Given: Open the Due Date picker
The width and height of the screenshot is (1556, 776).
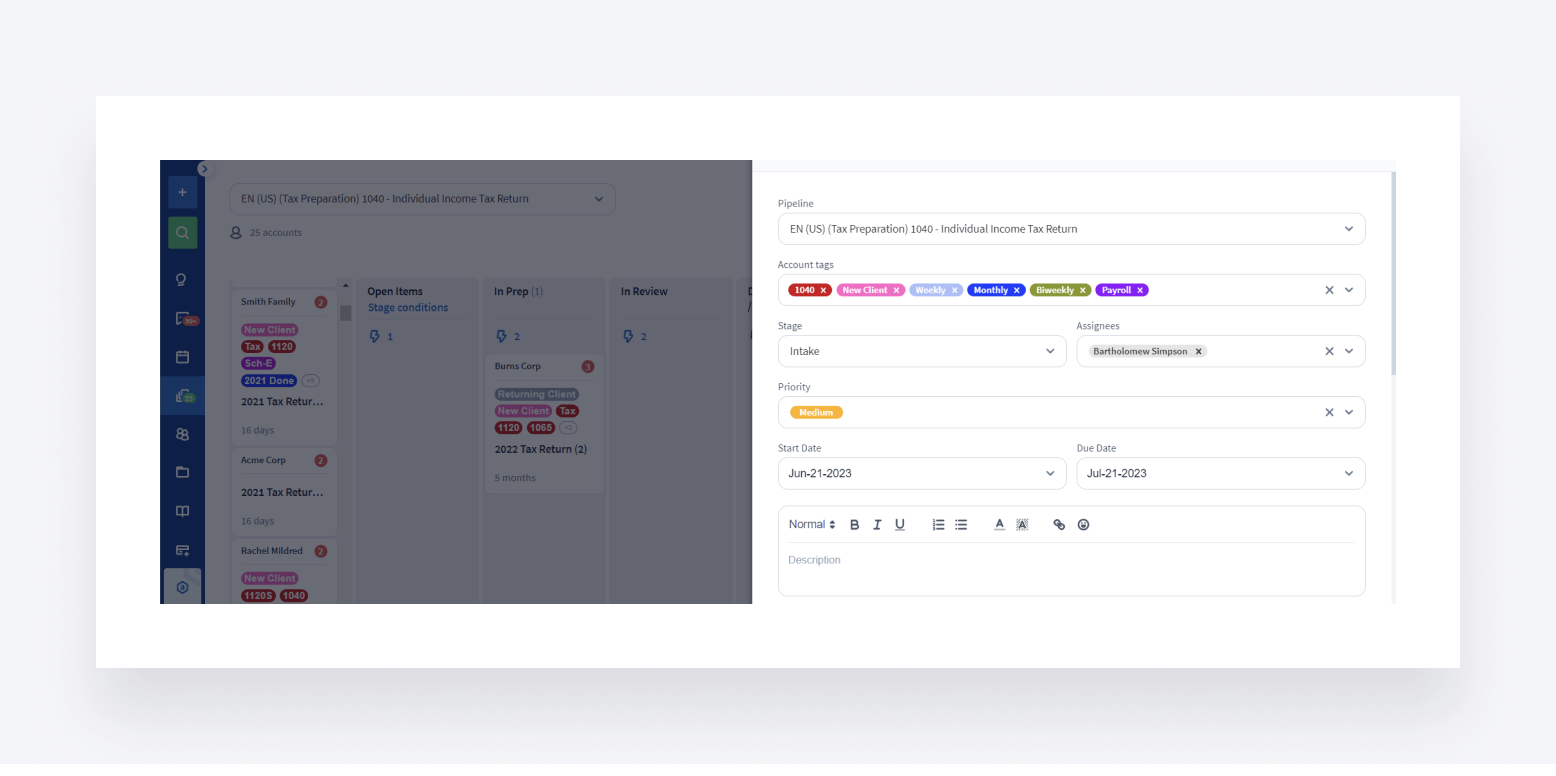Looking at the screenshot, I should (x=1220, y=473).
